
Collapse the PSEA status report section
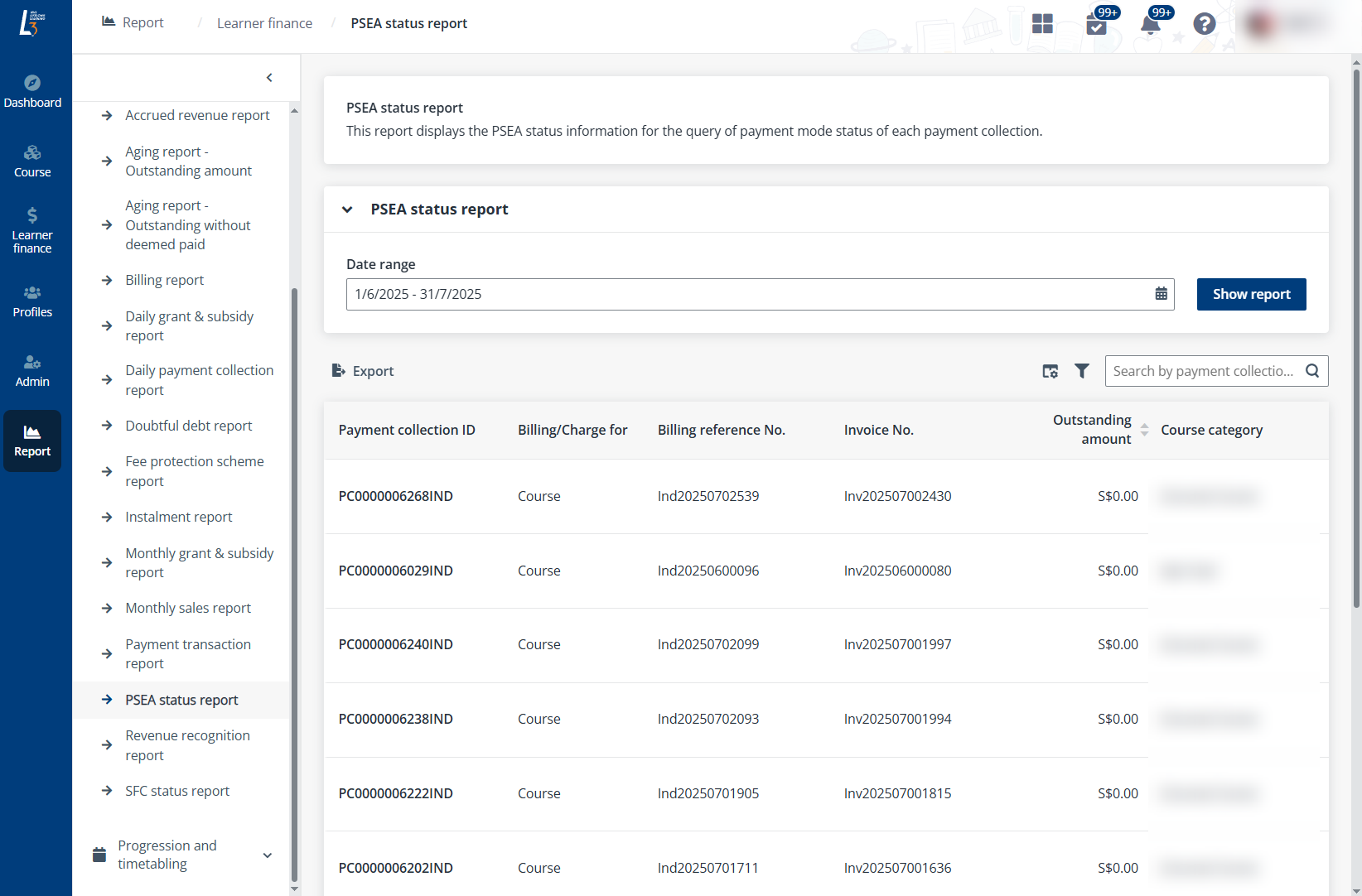[347, 210]
